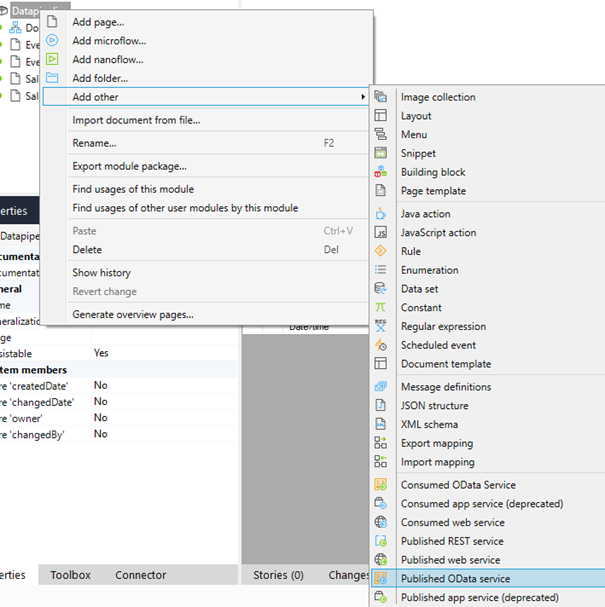The image size is (605, 607).
Task: Click the 'owner' No value
Action: 101,418
